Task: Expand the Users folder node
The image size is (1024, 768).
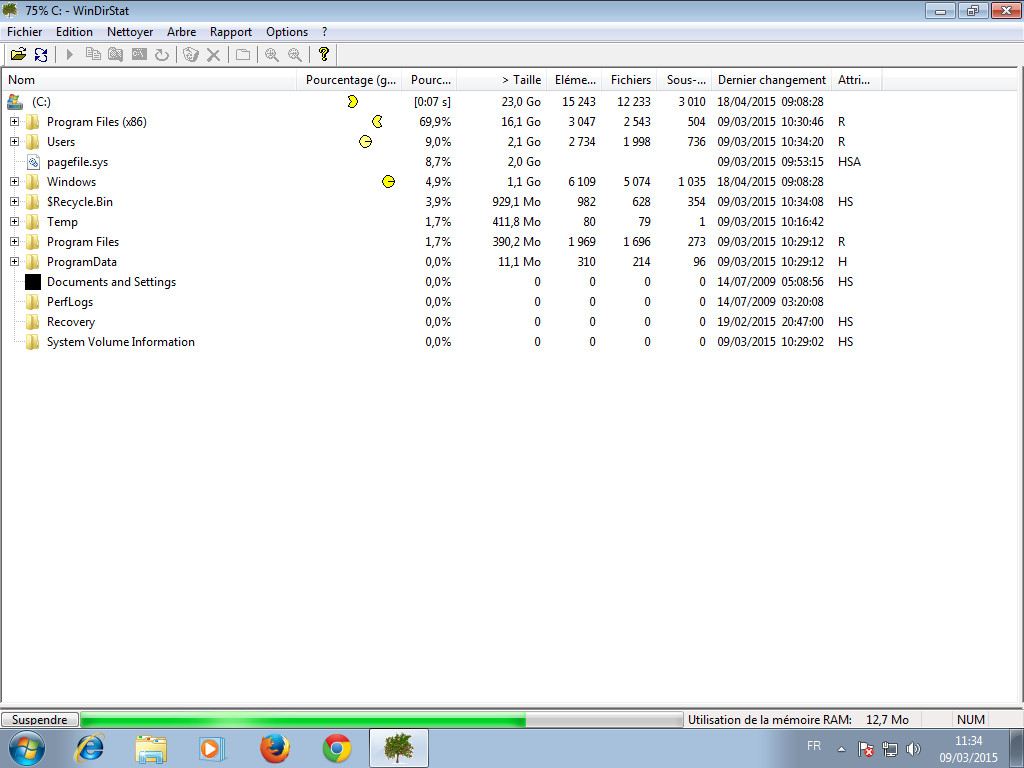Action: 14,142
